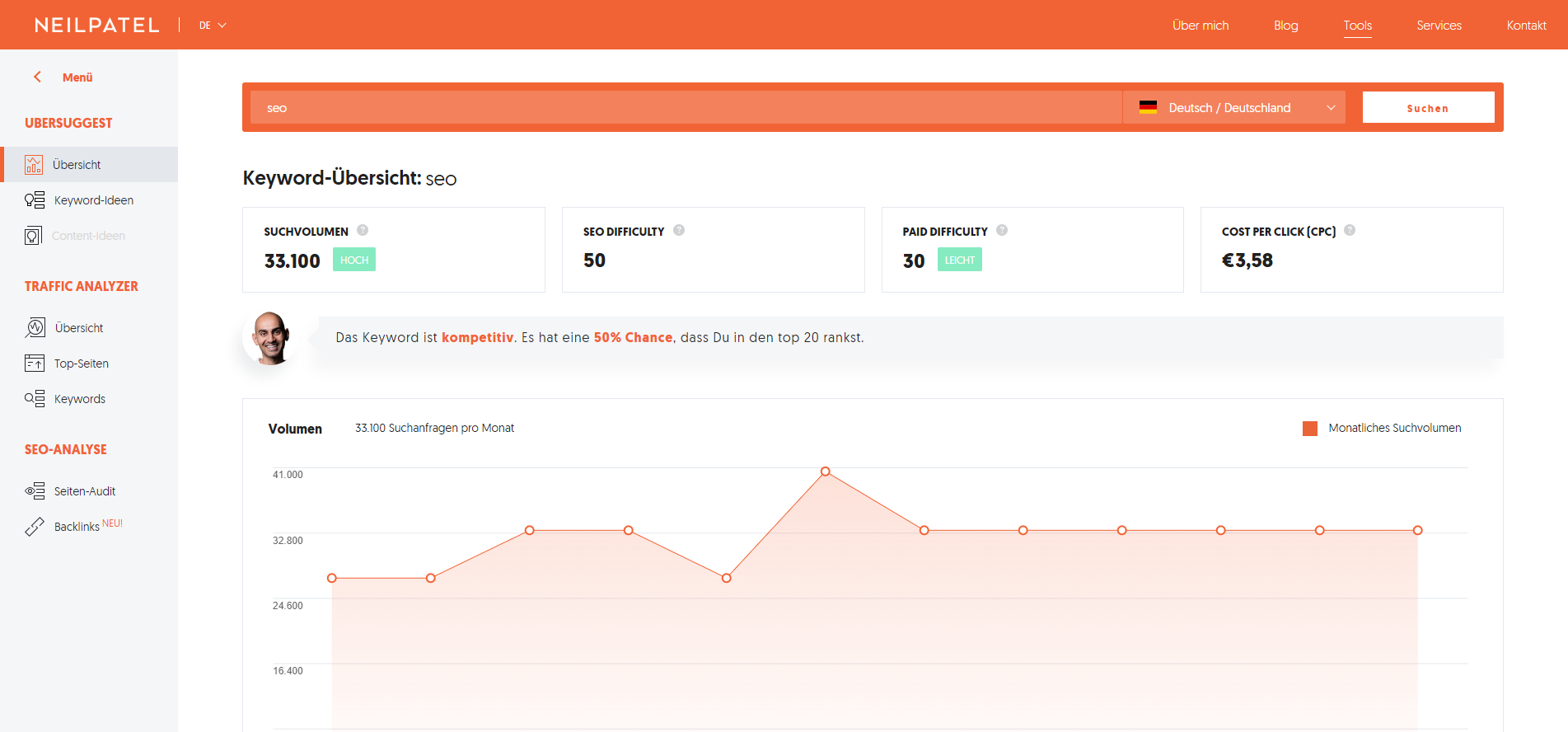Click the Monatliches Suchvolumen legend swatch

(x=1310, y=429)
